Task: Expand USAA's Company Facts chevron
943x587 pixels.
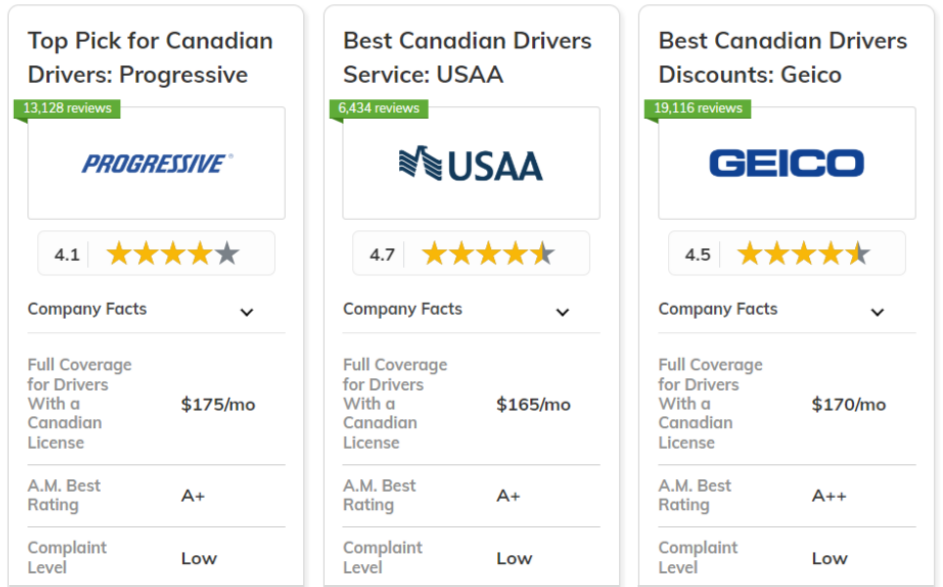Action: click(562, 312)
